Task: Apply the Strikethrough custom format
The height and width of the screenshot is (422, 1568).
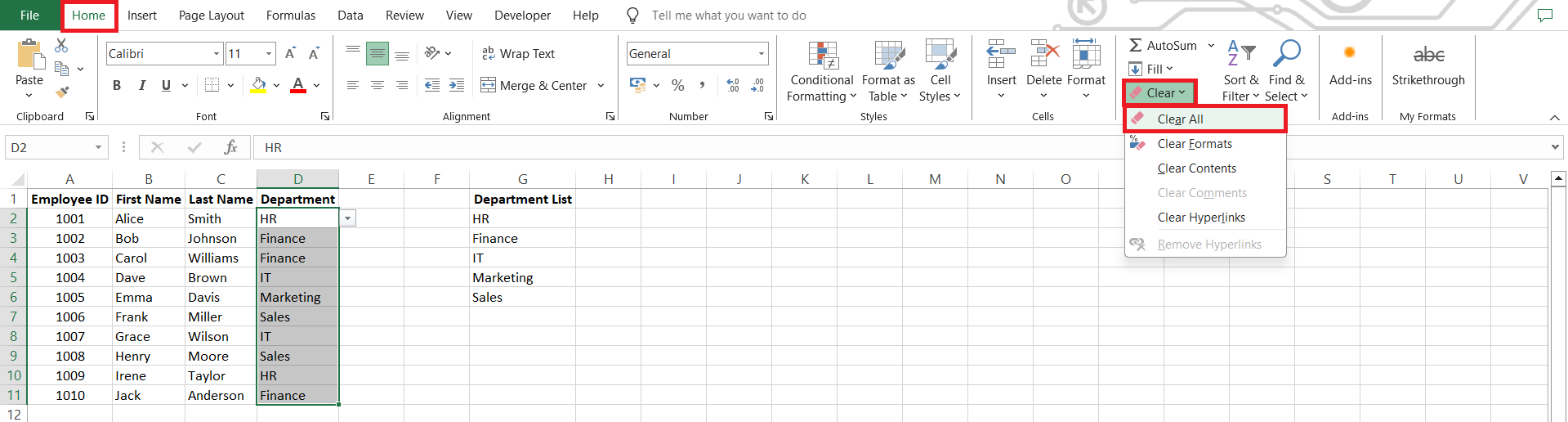Action: point(1428,64)
